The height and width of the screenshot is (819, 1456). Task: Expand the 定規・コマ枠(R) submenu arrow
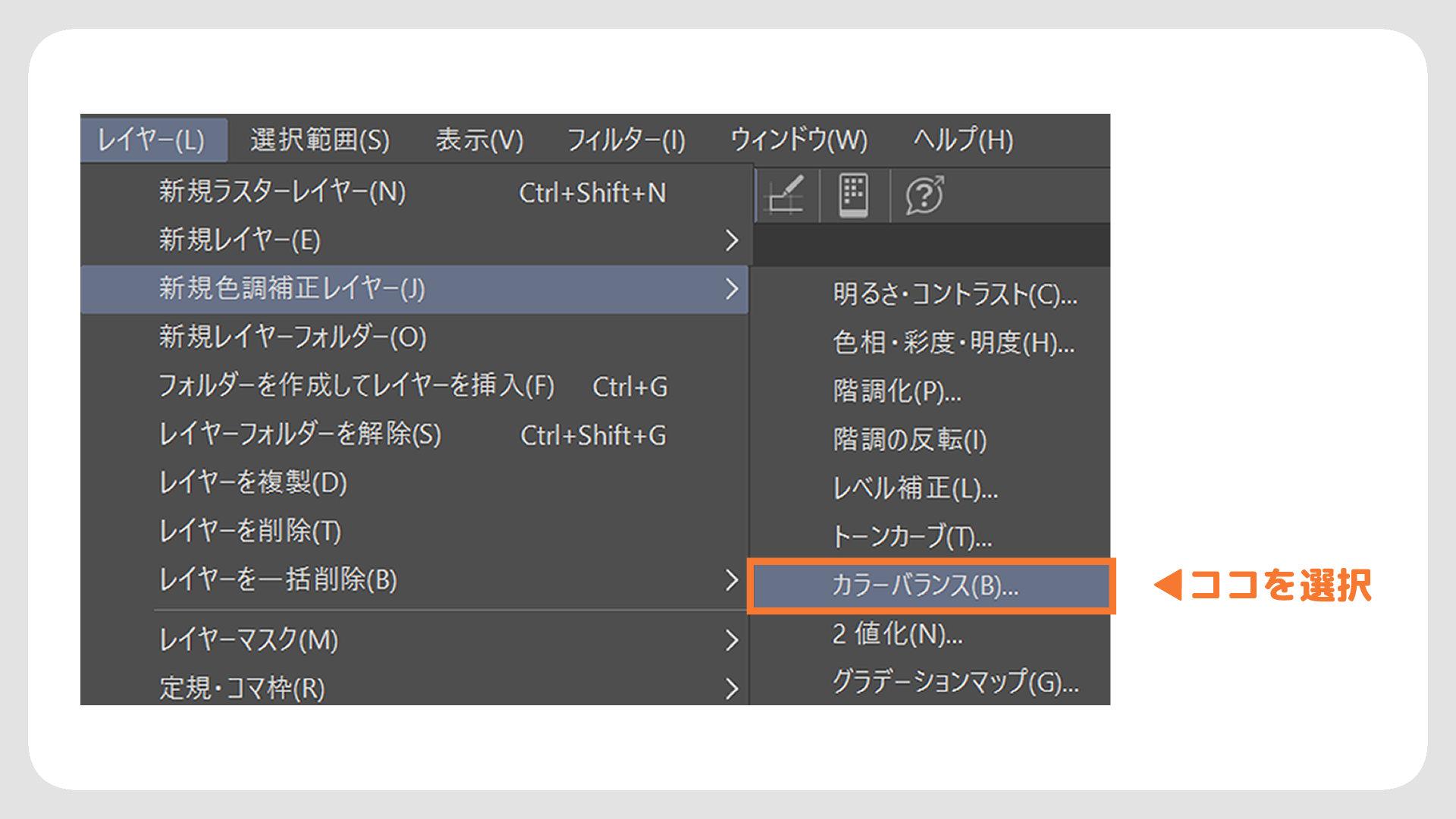731,688
